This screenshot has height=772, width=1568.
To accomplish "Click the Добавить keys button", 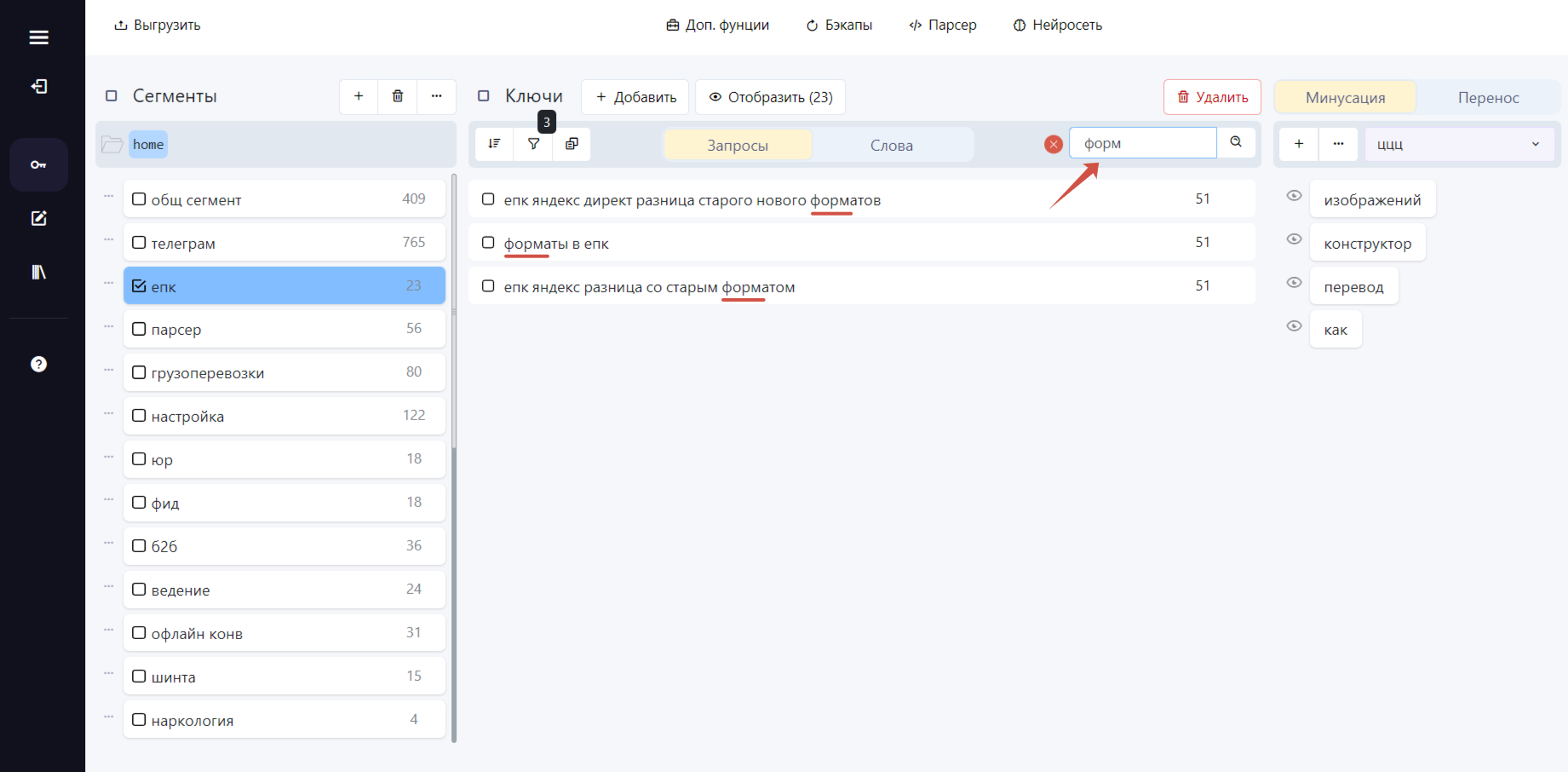I will (x=636, y=97).
